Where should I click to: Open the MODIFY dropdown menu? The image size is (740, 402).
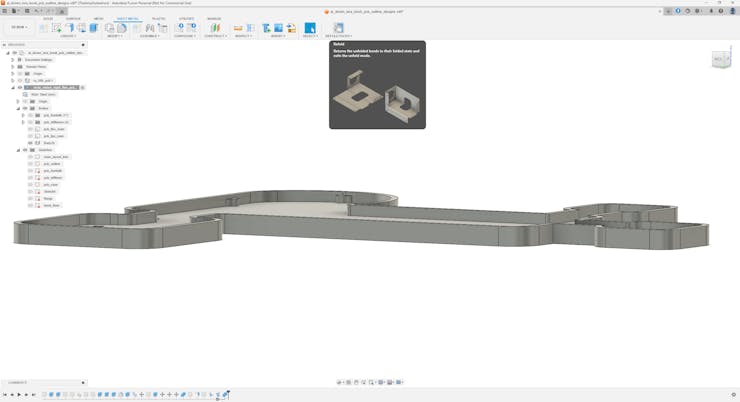pyautogui.click(x=115, y=36)
